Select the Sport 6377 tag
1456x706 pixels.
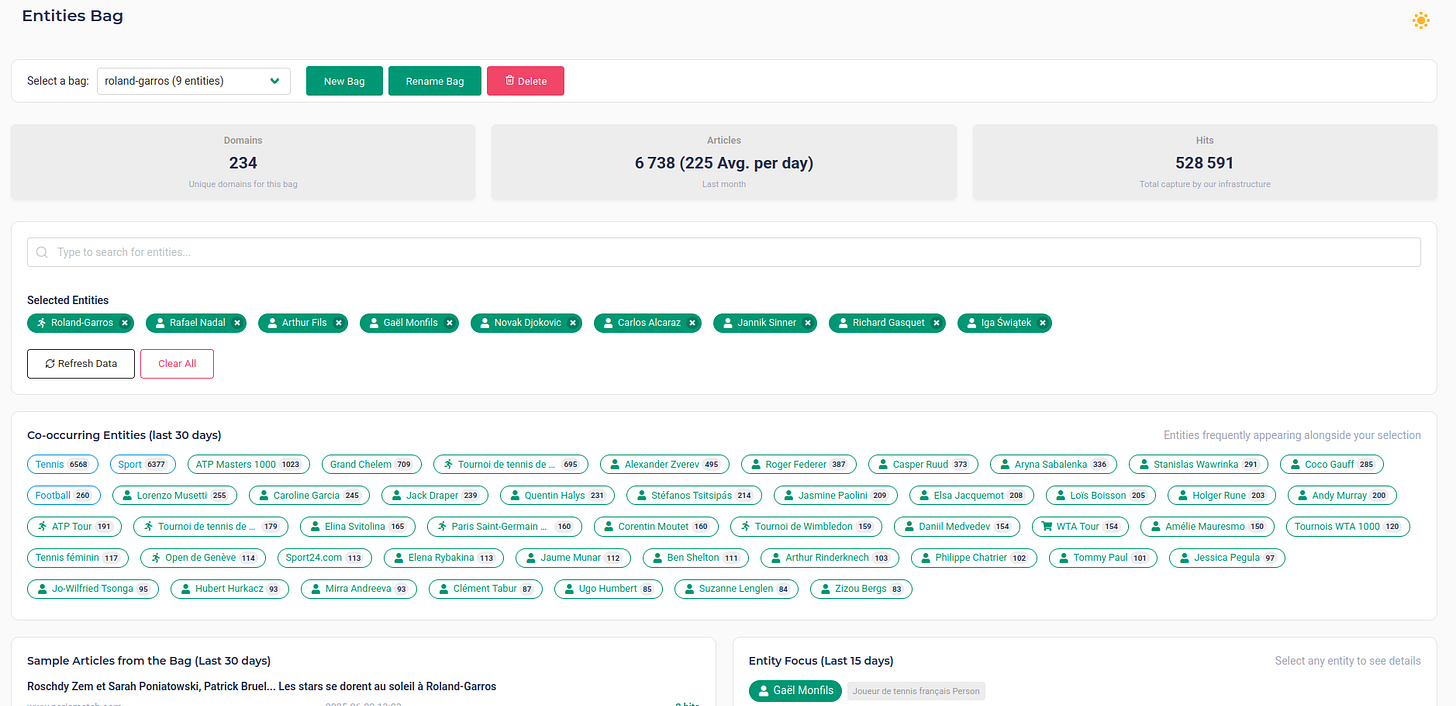pyautogui.click(x=143, y=464)
